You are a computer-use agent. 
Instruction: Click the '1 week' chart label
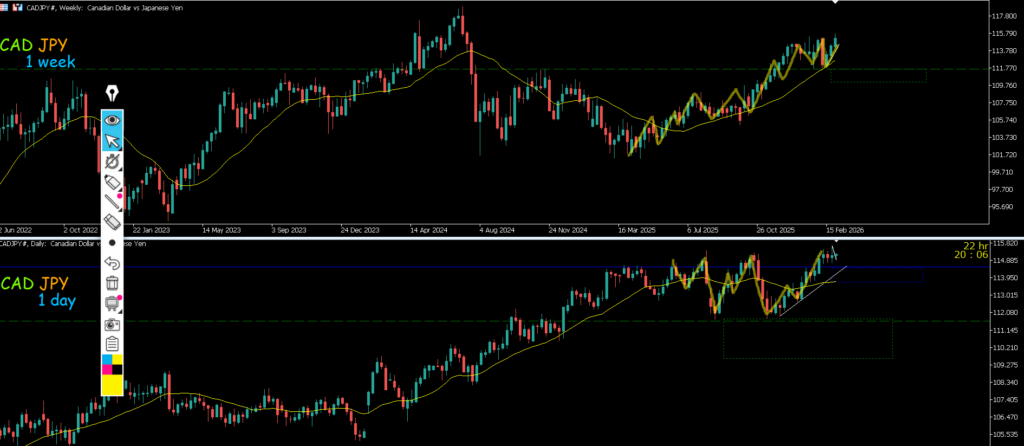coord(51,63)
